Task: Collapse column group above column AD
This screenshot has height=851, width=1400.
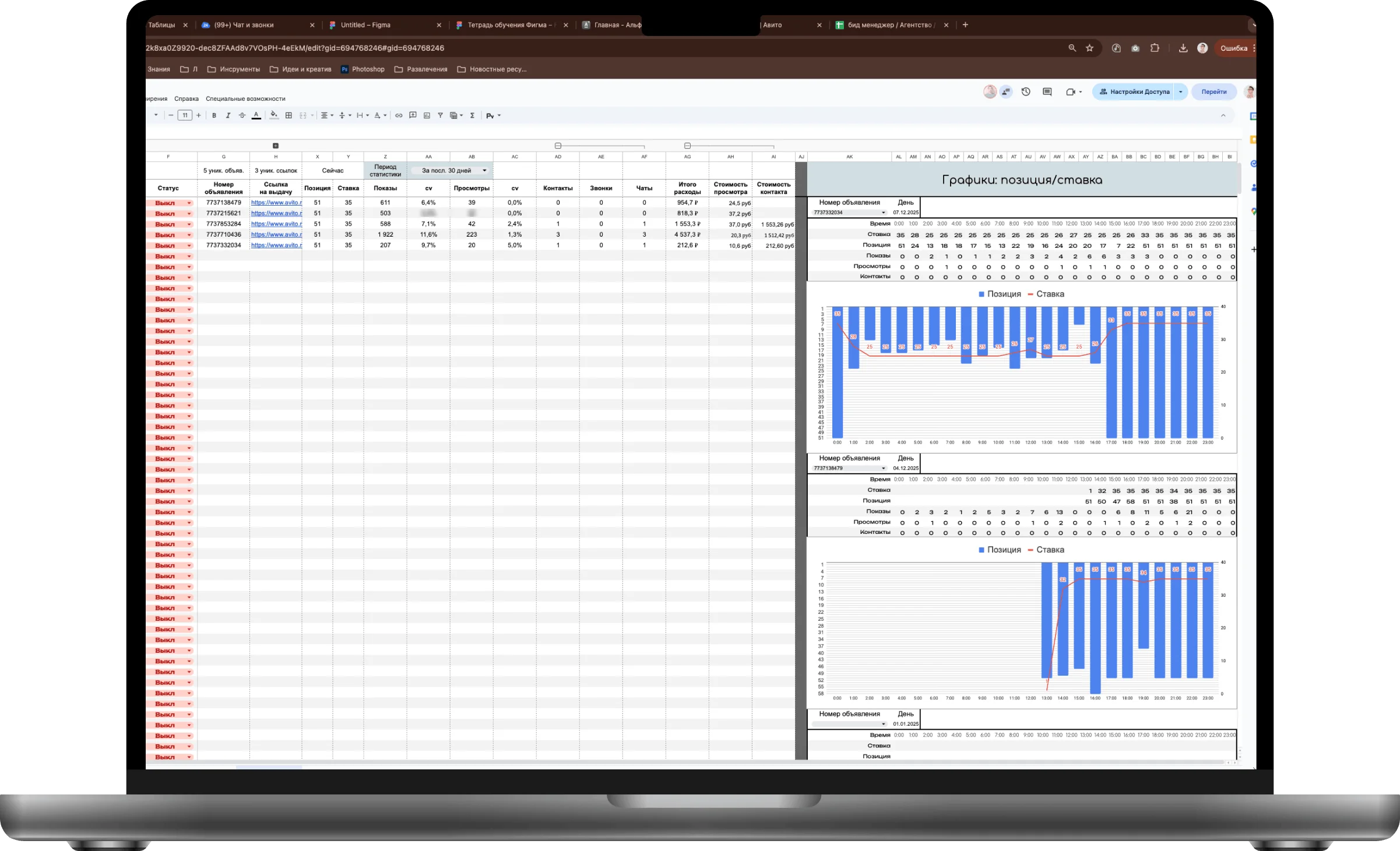Action: pyautogui.click(x=558, y=146)
